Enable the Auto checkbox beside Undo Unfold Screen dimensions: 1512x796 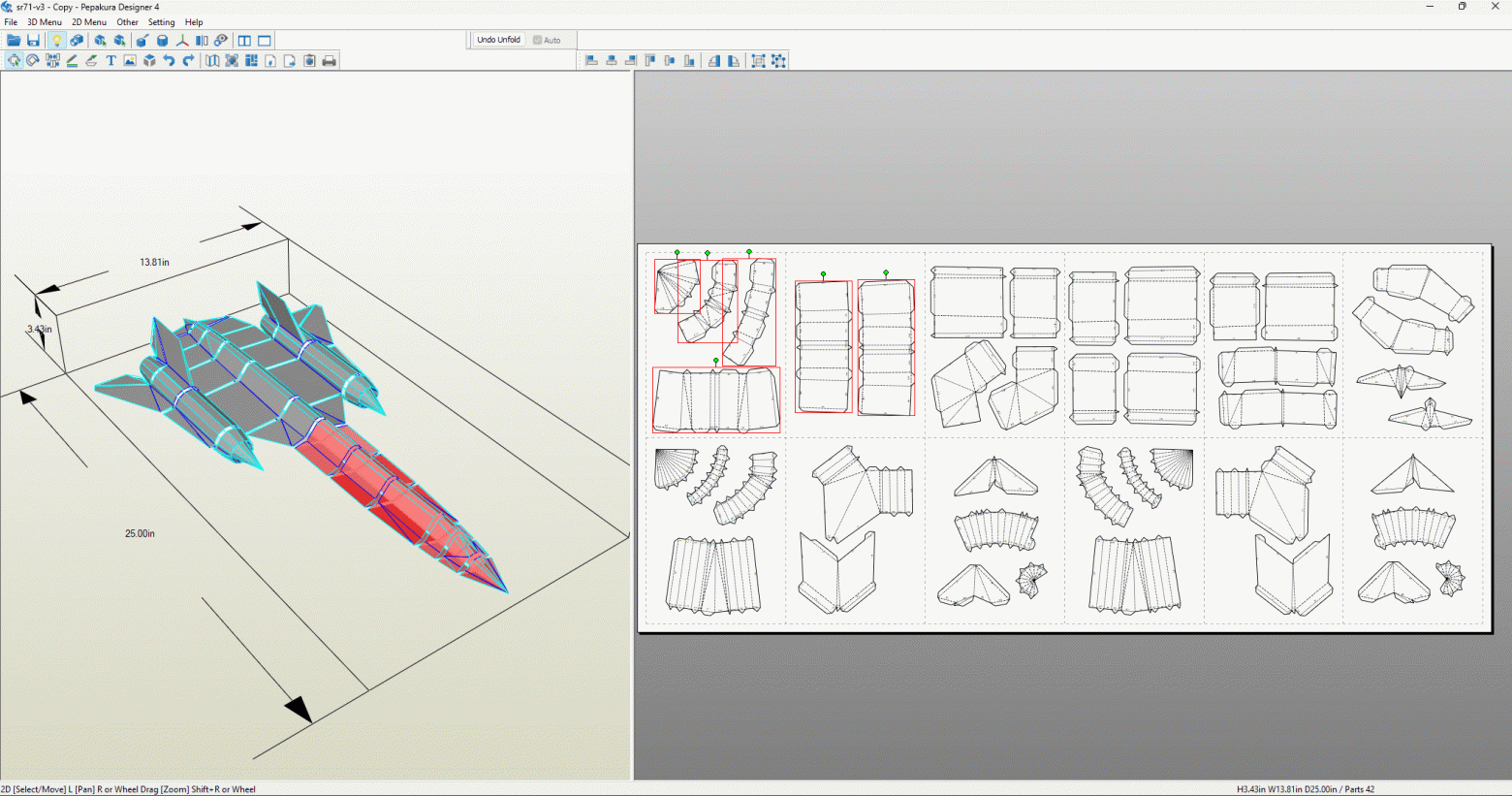(x=537, y=40)
